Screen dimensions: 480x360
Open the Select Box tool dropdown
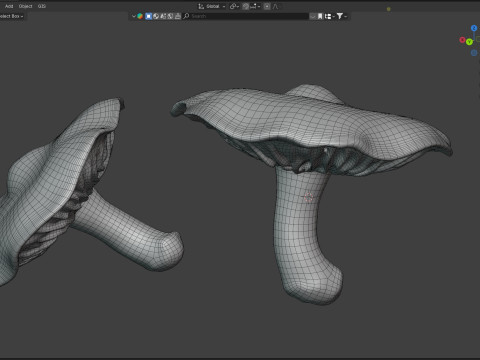click(12, 16)
